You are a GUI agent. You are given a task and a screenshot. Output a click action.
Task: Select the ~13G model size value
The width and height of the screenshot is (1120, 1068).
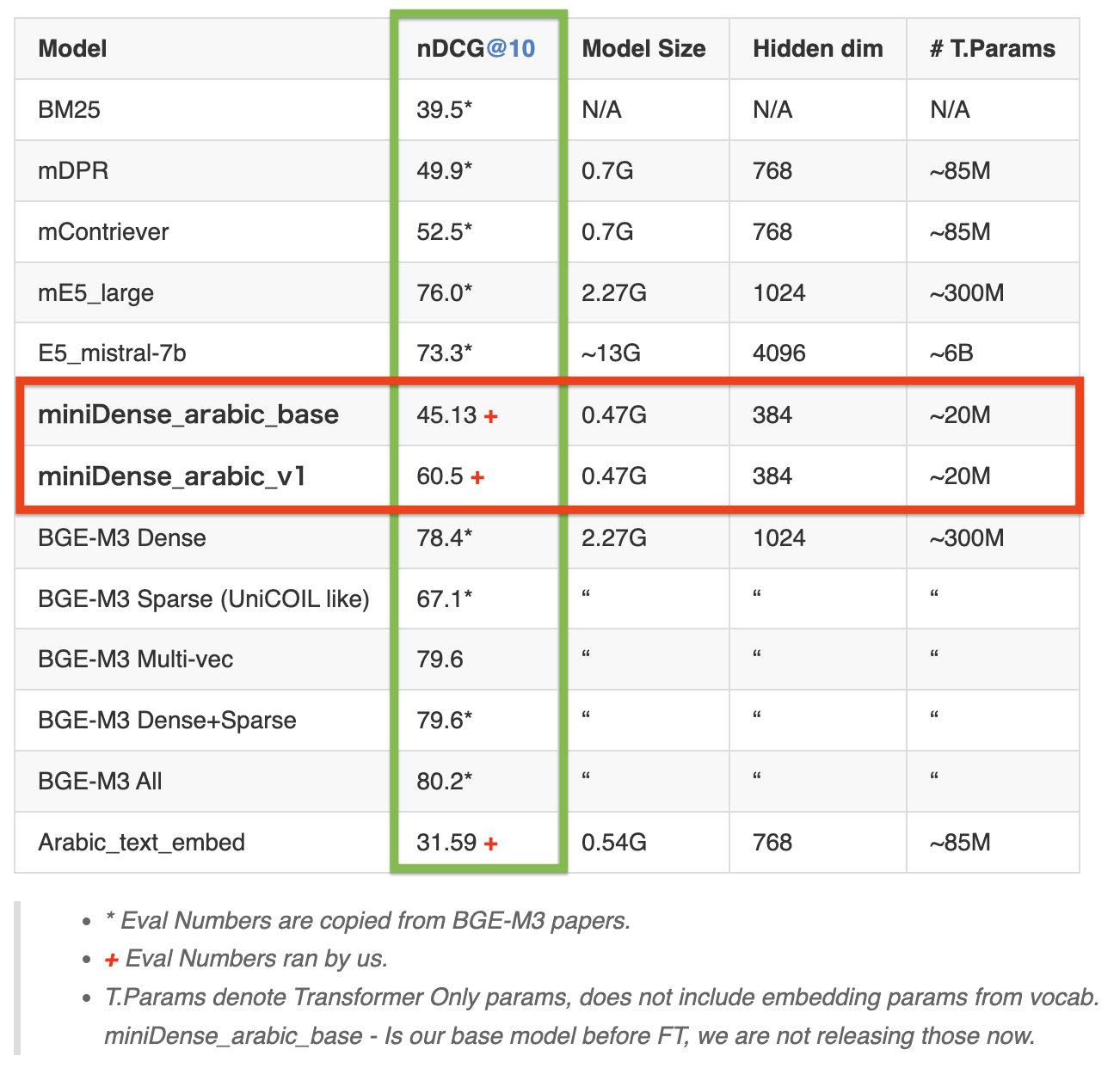coord(611,353)
